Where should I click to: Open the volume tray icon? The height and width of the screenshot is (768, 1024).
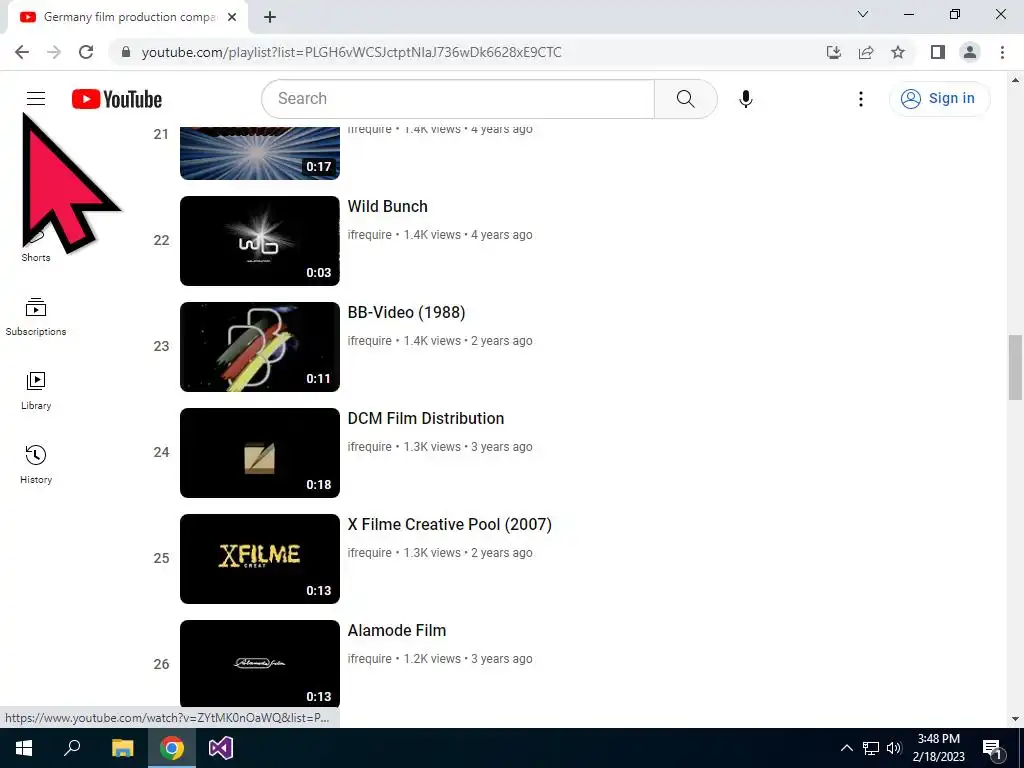[894, 748]
